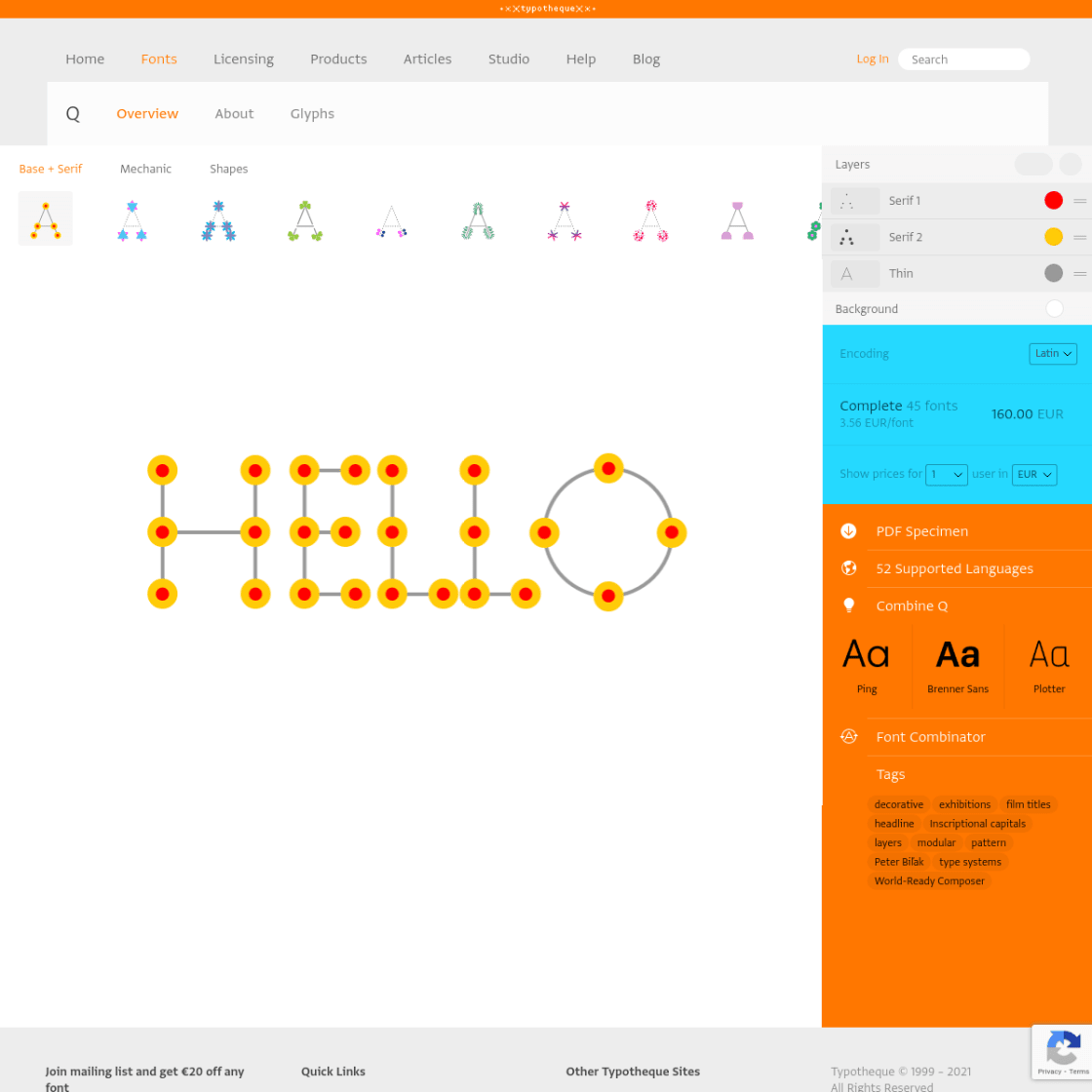
Task: Switch to the Glyphs tab
Action: click(x=312, y=113)
